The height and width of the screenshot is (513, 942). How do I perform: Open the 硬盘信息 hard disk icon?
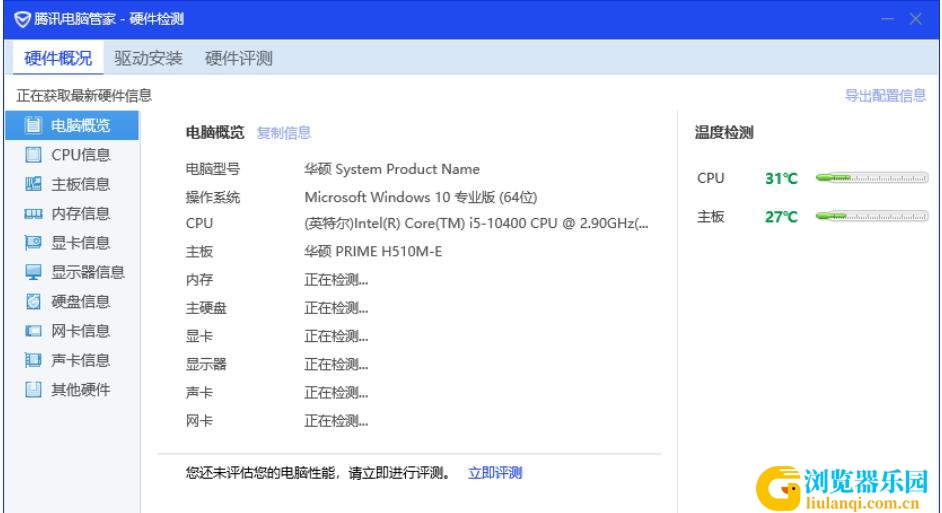(x=33, y=301)
